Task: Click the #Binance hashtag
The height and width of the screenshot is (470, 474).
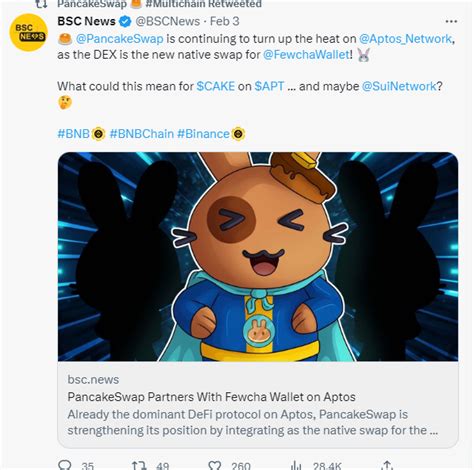Action: click(203, 134)
